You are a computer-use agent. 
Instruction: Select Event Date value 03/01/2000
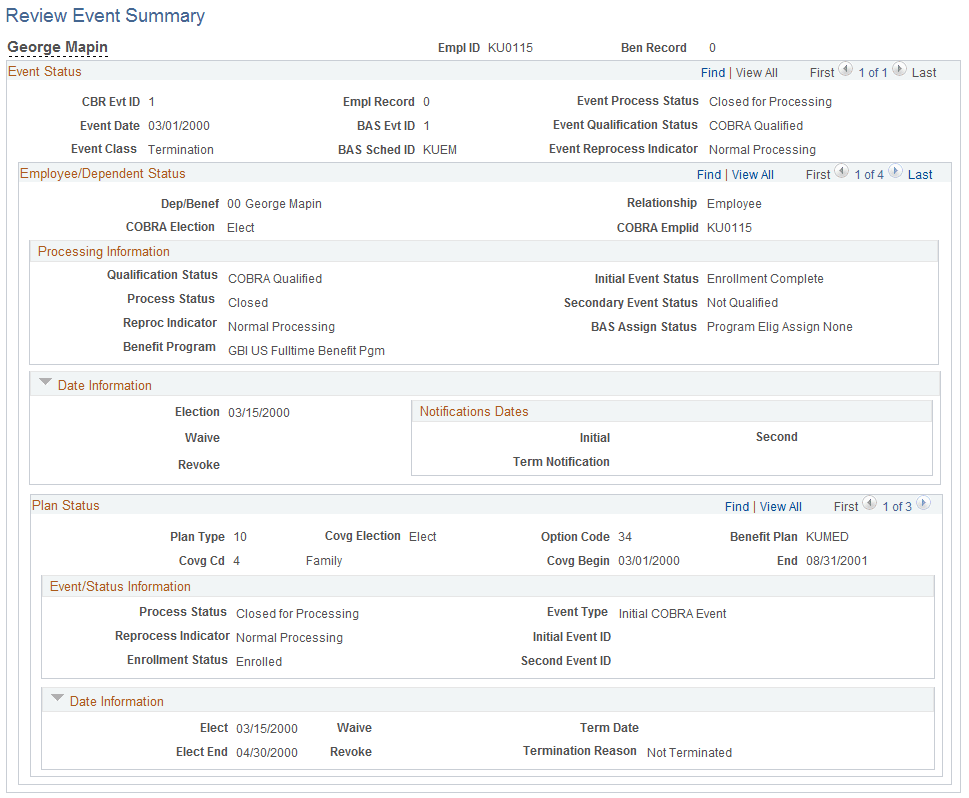pos(179,126)
